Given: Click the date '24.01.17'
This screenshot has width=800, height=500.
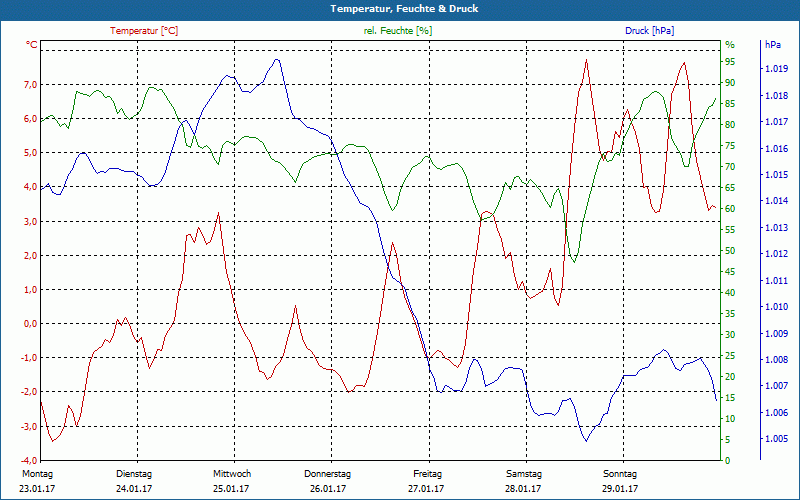Looking at the screenshot, I should (x=134, y=489).
